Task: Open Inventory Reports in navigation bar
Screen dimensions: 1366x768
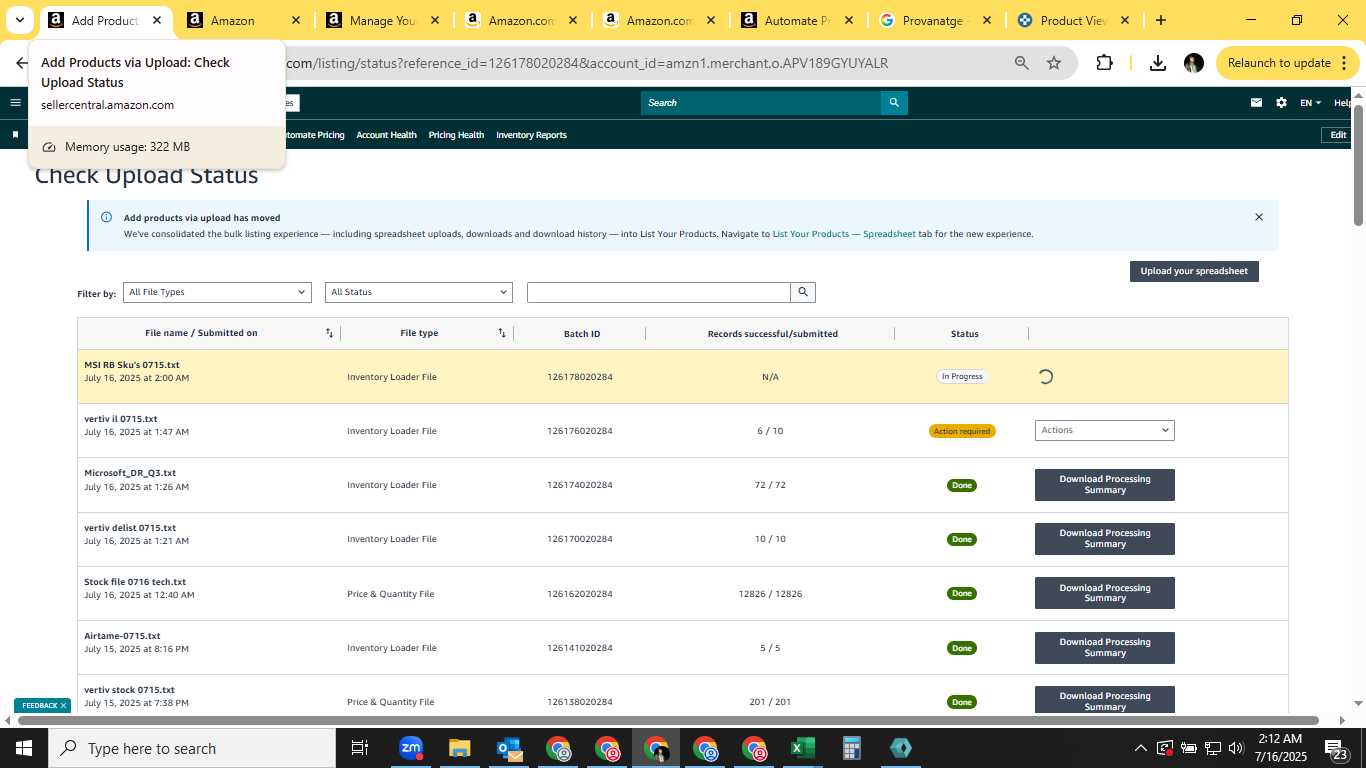Action: click(x=531, y=135)
